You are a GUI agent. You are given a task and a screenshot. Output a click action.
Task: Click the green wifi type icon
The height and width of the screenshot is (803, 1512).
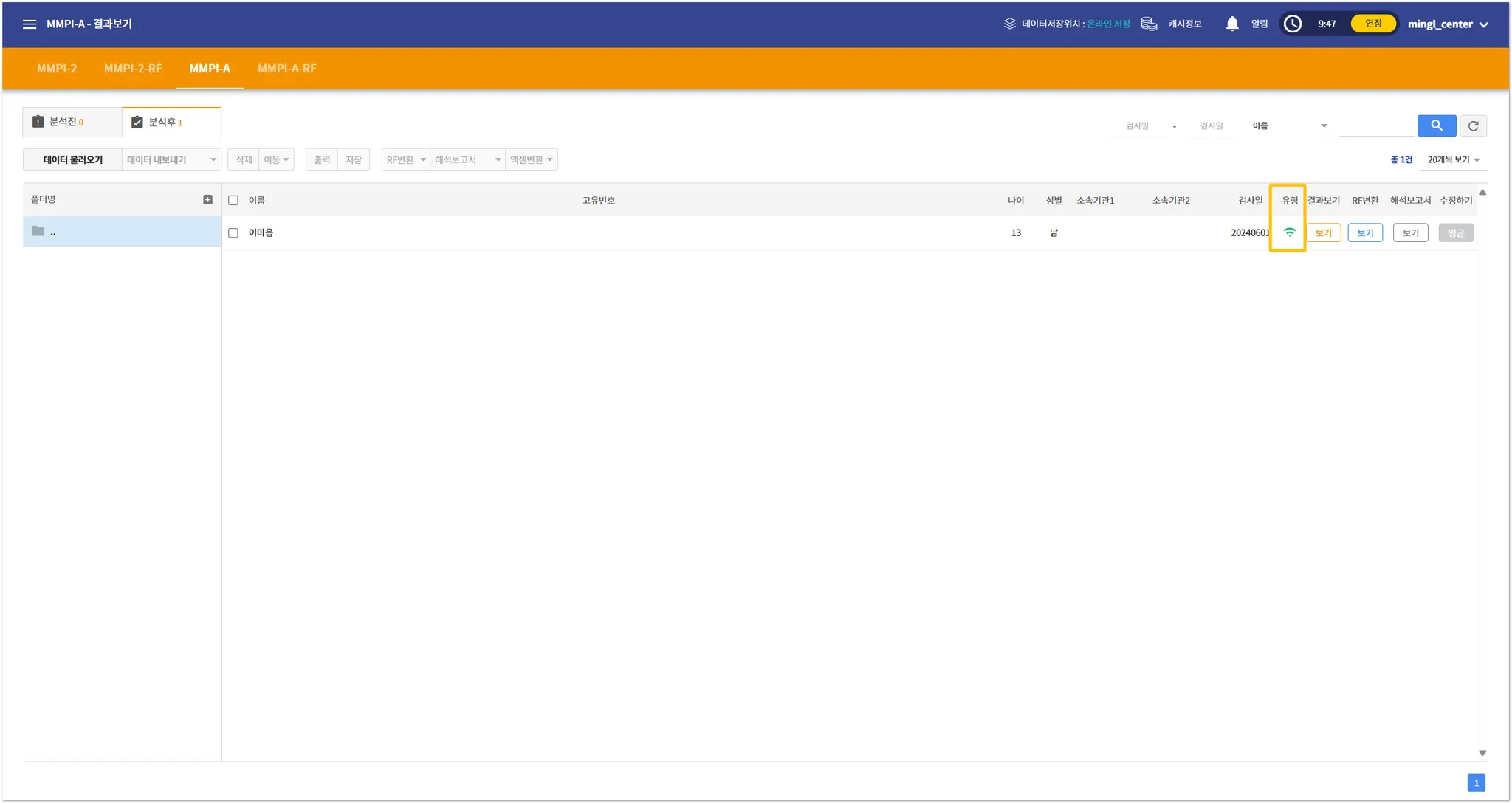tap(1289, 232)
